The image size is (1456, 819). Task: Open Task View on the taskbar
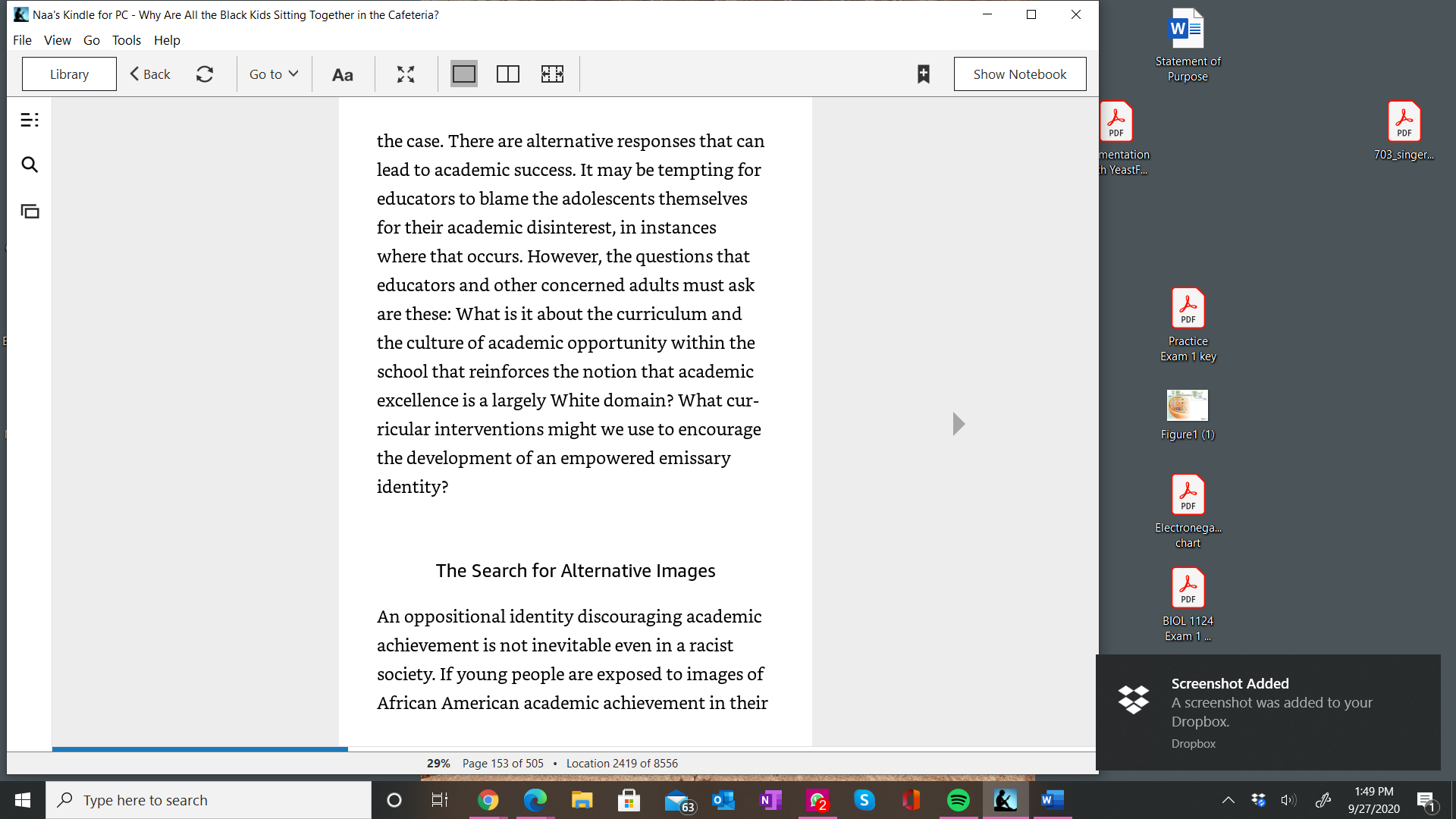pyautogui.click(x=440, y=800)
